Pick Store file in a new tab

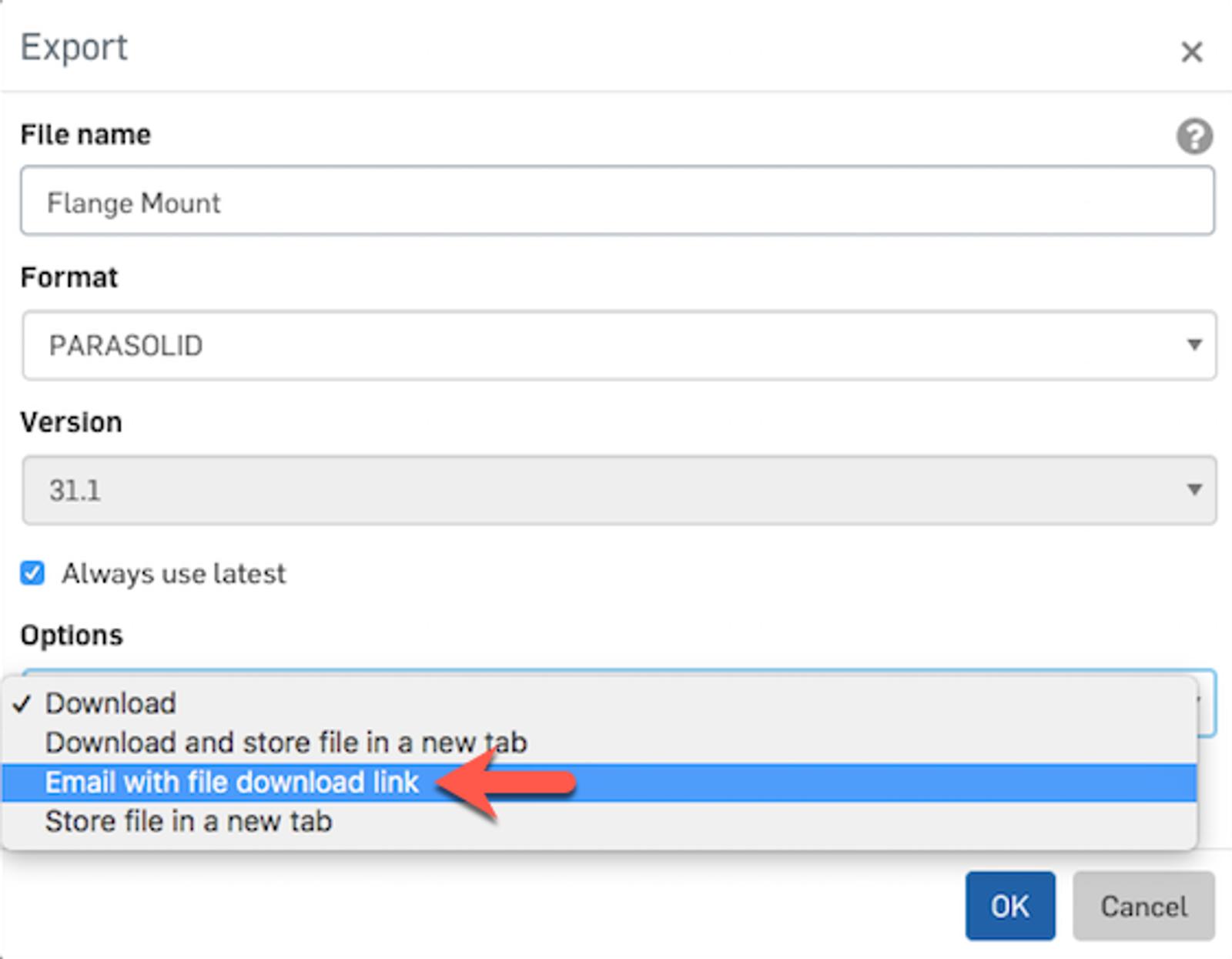(x=189, y=822)
